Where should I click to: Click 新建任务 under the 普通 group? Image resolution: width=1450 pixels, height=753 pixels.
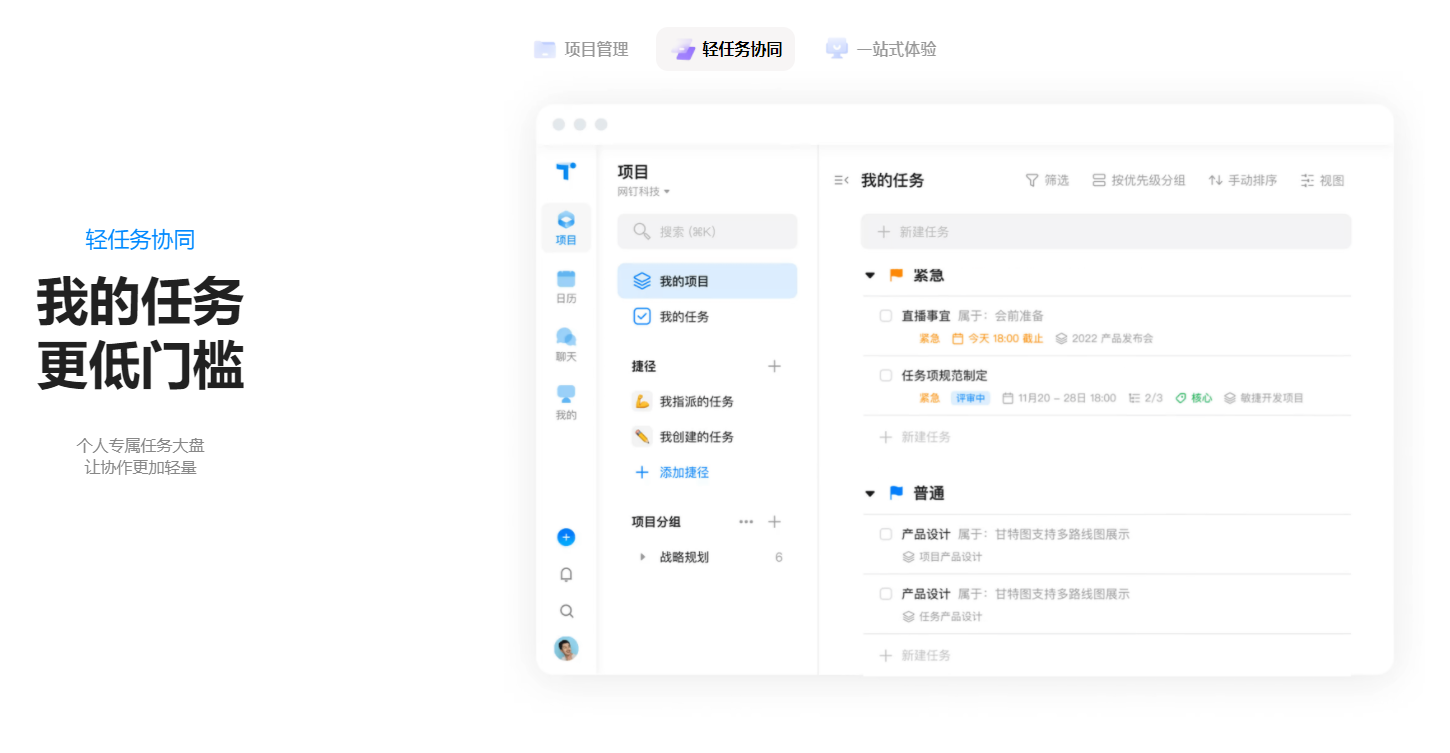[915, 655]
